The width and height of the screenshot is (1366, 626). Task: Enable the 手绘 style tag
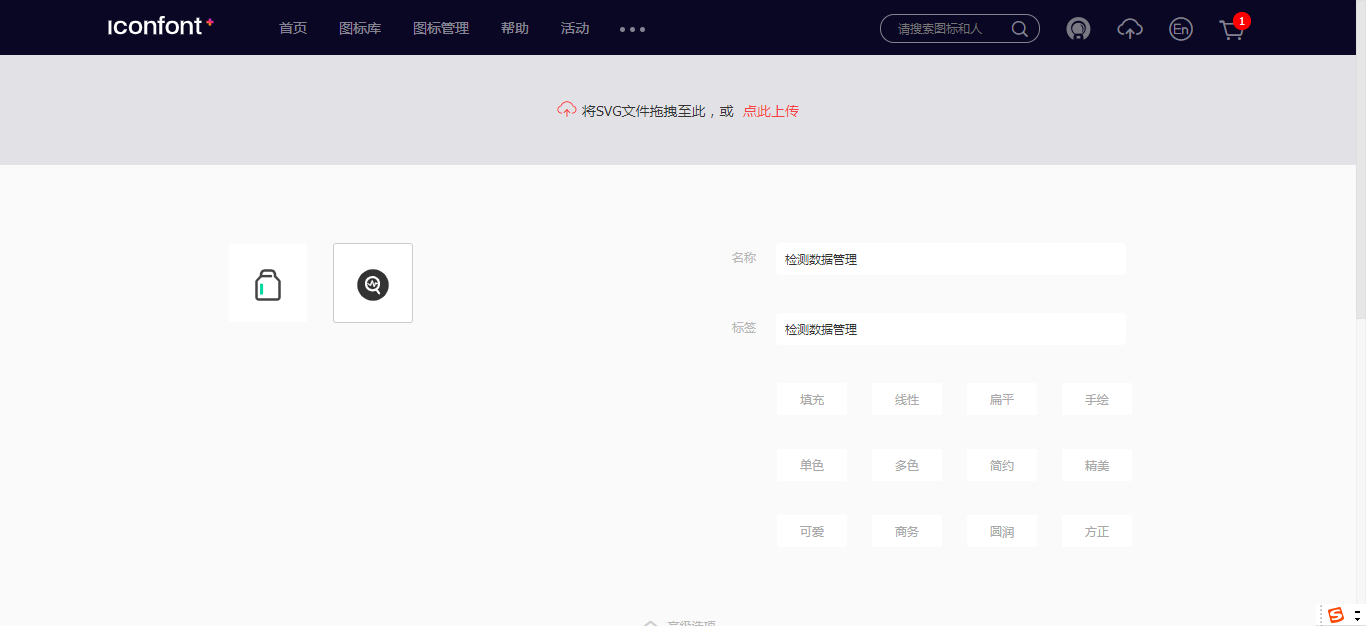click(1096, 398)
